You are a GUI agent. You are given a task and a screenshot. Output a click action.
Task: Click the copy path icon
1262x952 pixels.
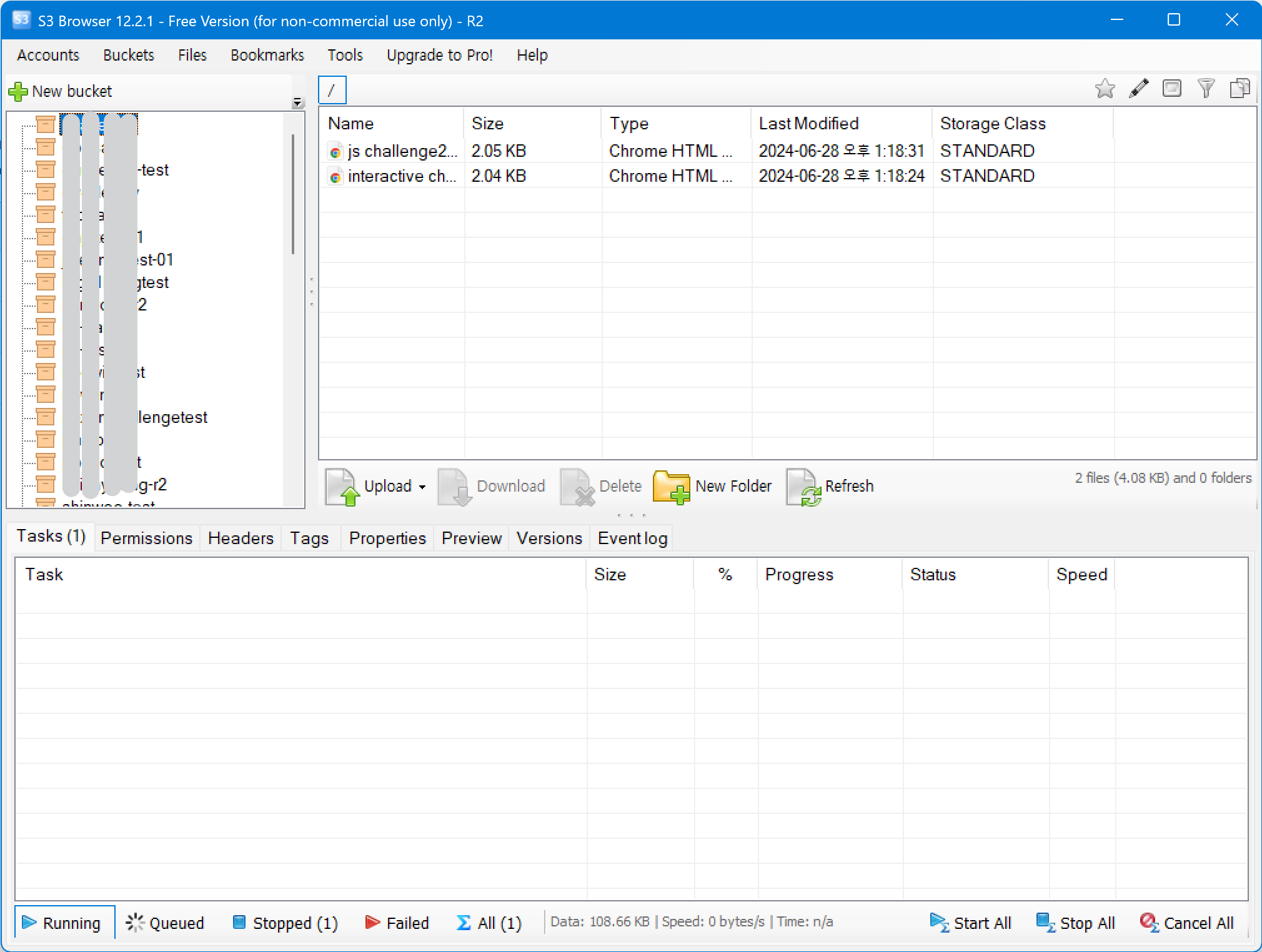pos(1240,89)
